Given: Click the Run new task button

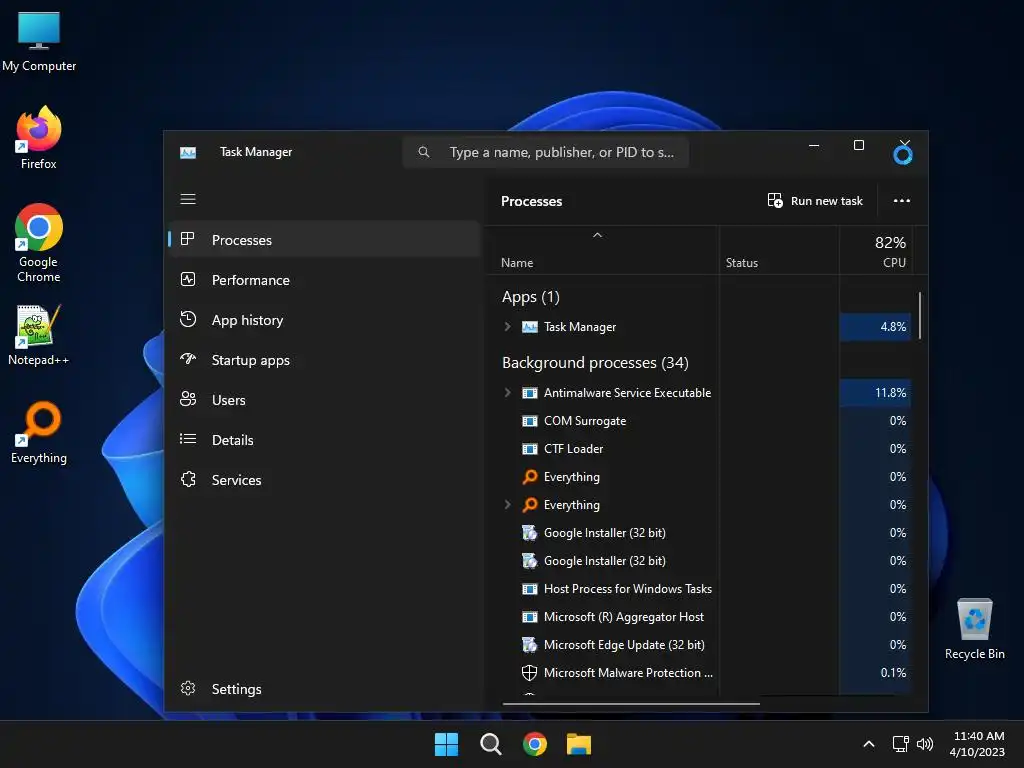Looking at the screenshot, I should 815,200.
